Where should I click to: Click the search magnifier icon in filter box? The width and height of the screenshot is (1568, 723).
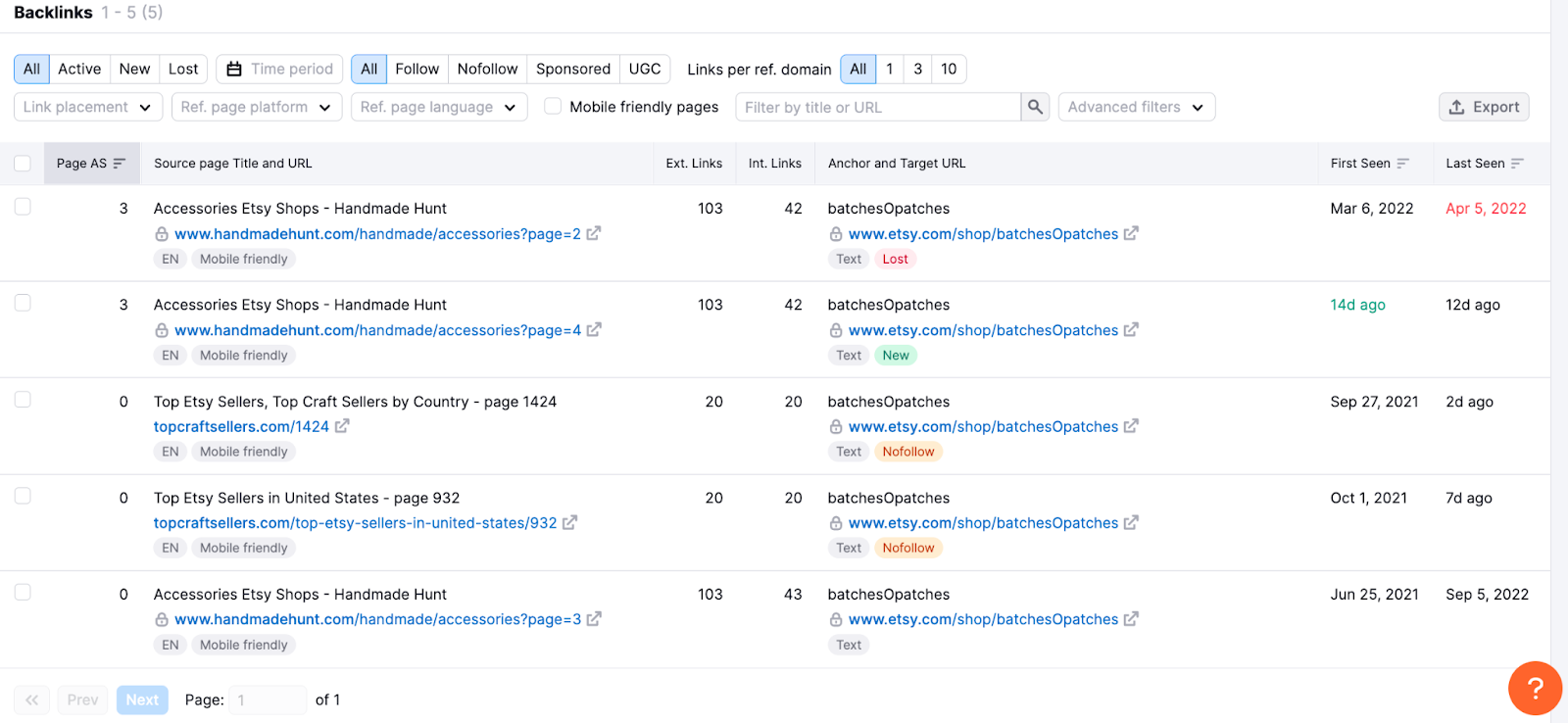click(1035, 107)
